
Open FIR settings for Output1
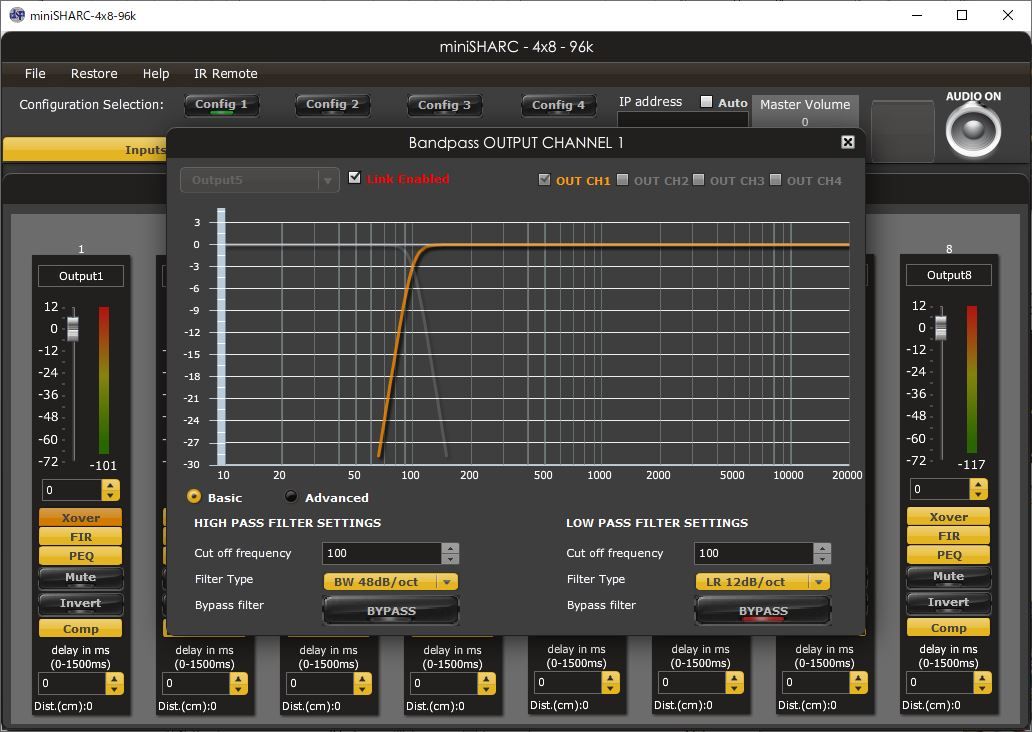[80, 536]
